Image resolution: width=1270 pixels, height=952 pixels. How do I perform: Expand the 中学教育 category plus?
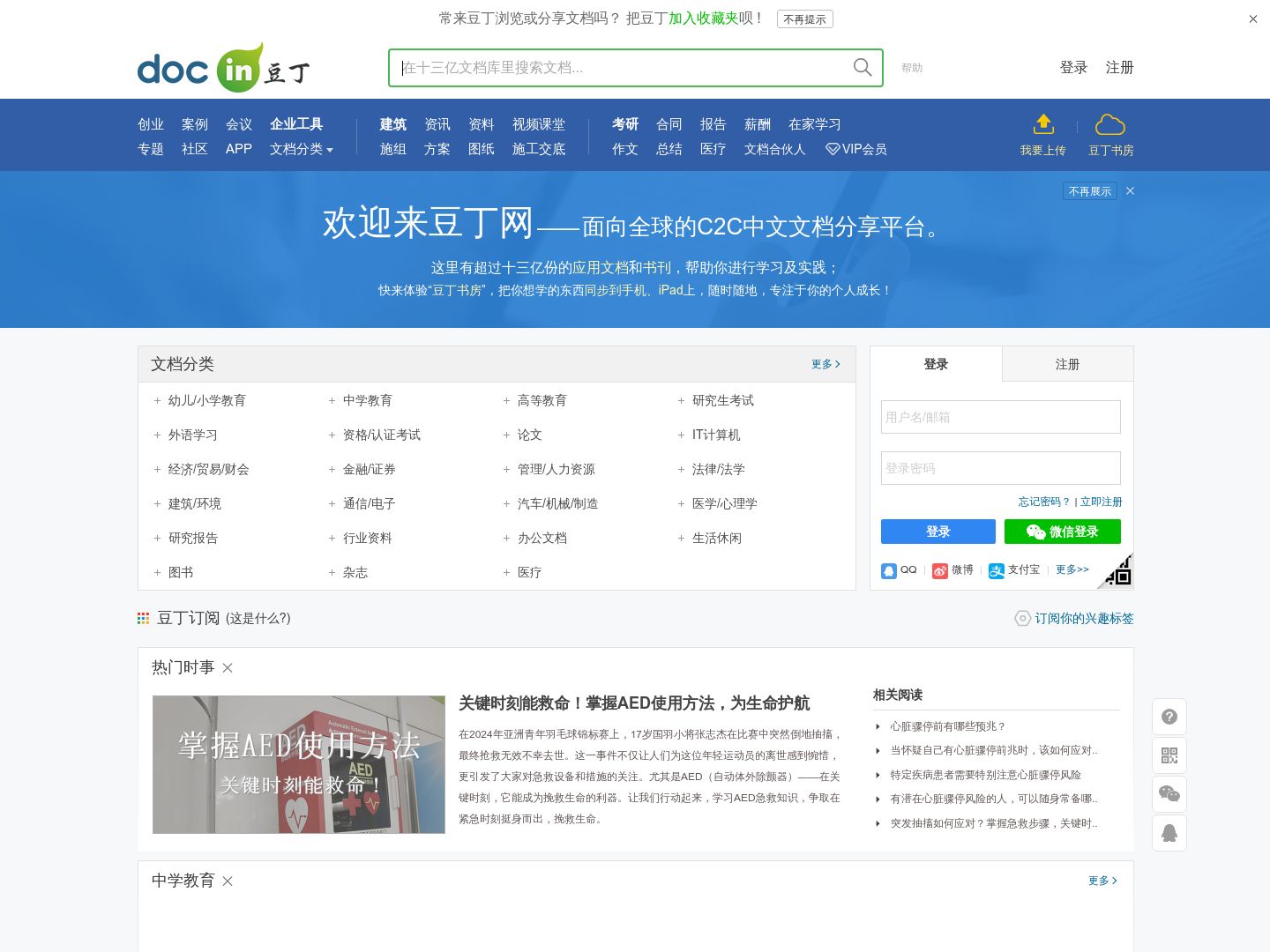click(x=332, y=401)
